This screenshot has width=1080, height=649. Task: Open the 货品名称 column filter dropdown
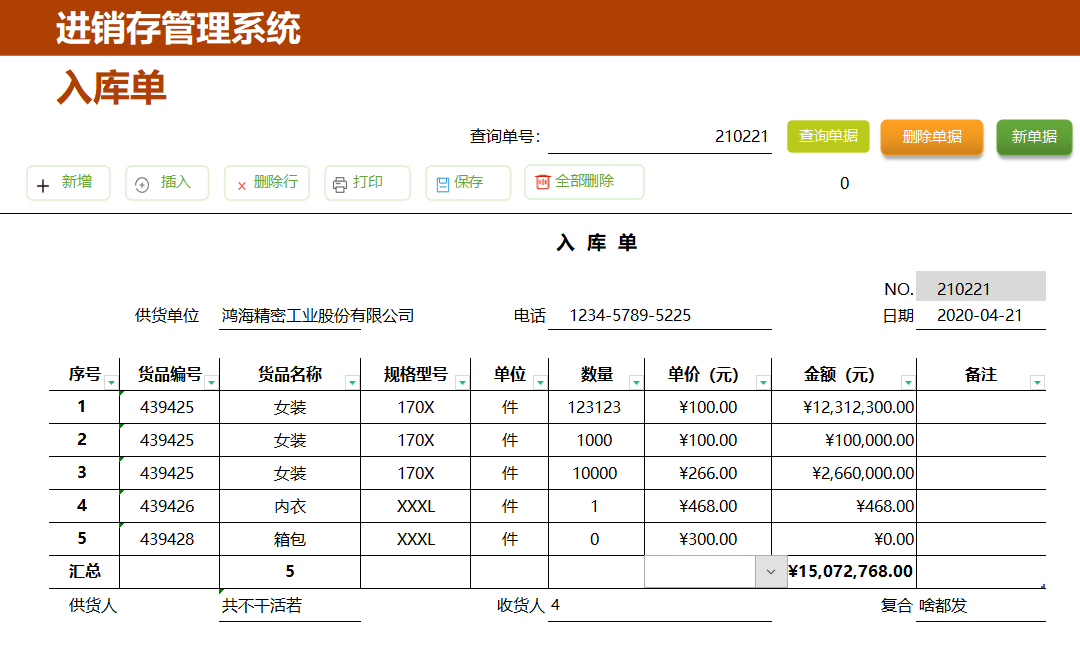(352, 380)
